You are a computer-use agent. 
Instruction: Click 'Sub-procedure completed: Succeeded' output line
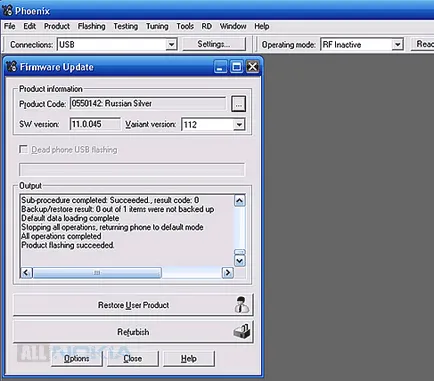coord(110,200)
